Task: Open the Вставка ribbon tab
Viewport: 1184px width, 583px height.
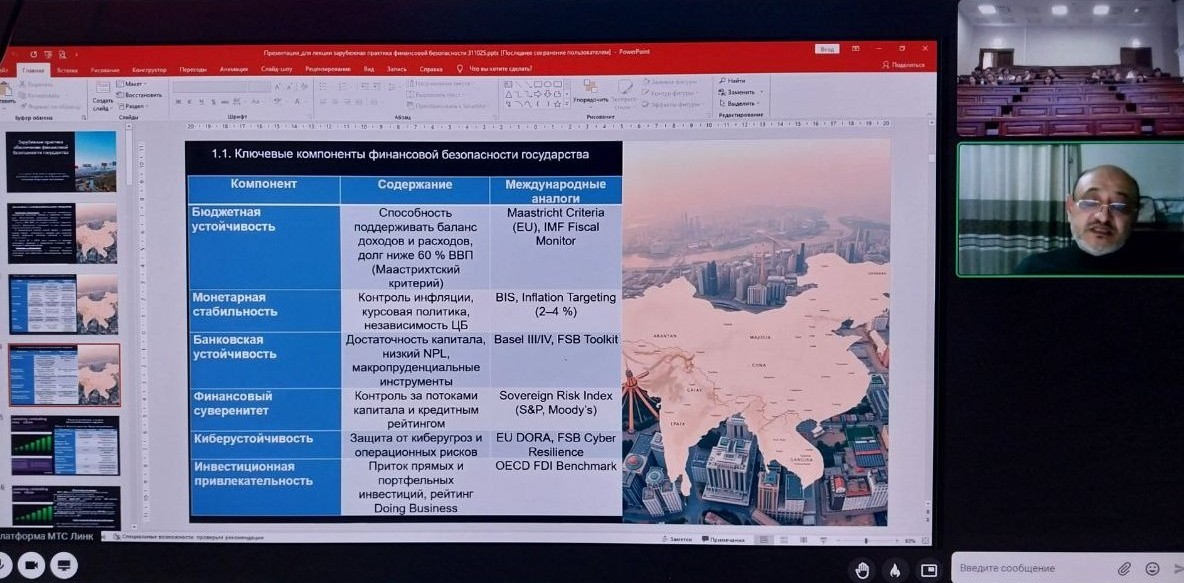Action: point(67,70)
